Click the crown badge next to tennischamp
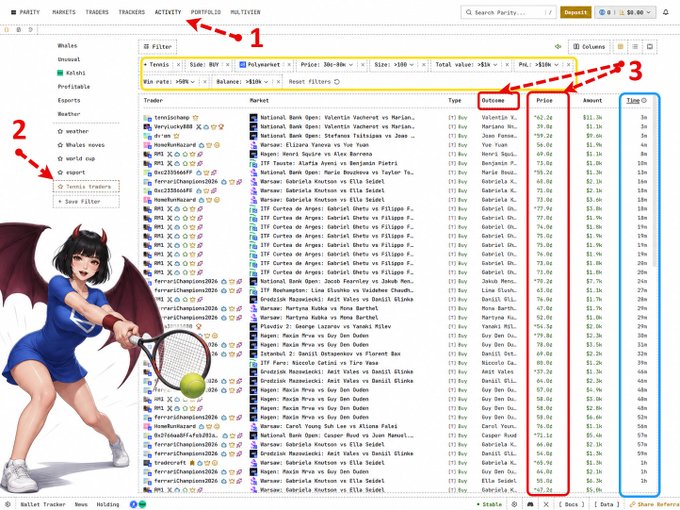This screenshot has width=680, height=510. [x=196, y=118]
